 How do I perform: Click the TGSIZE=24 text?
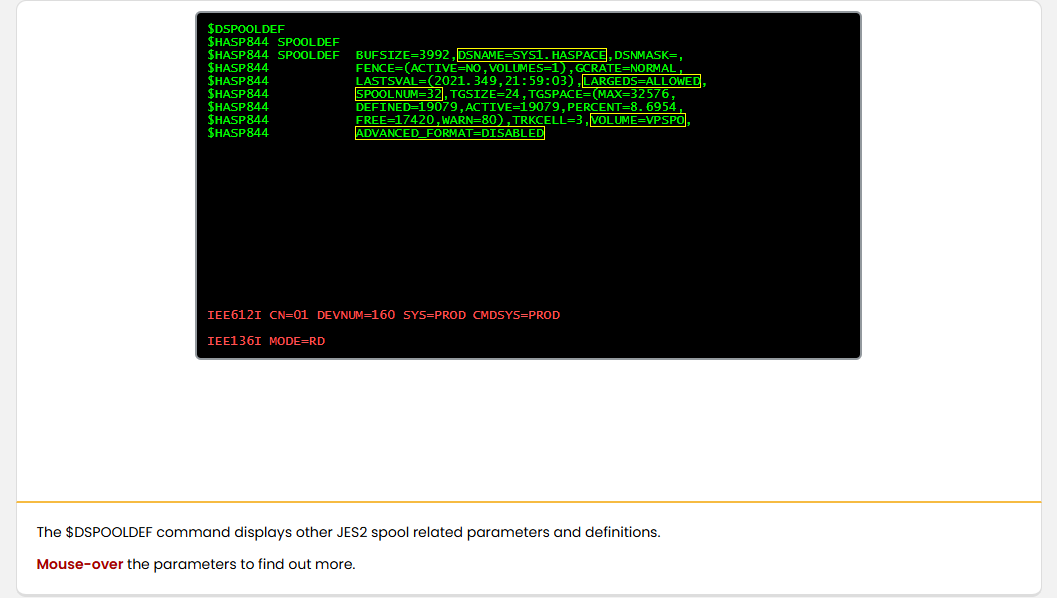click(485, 94)
